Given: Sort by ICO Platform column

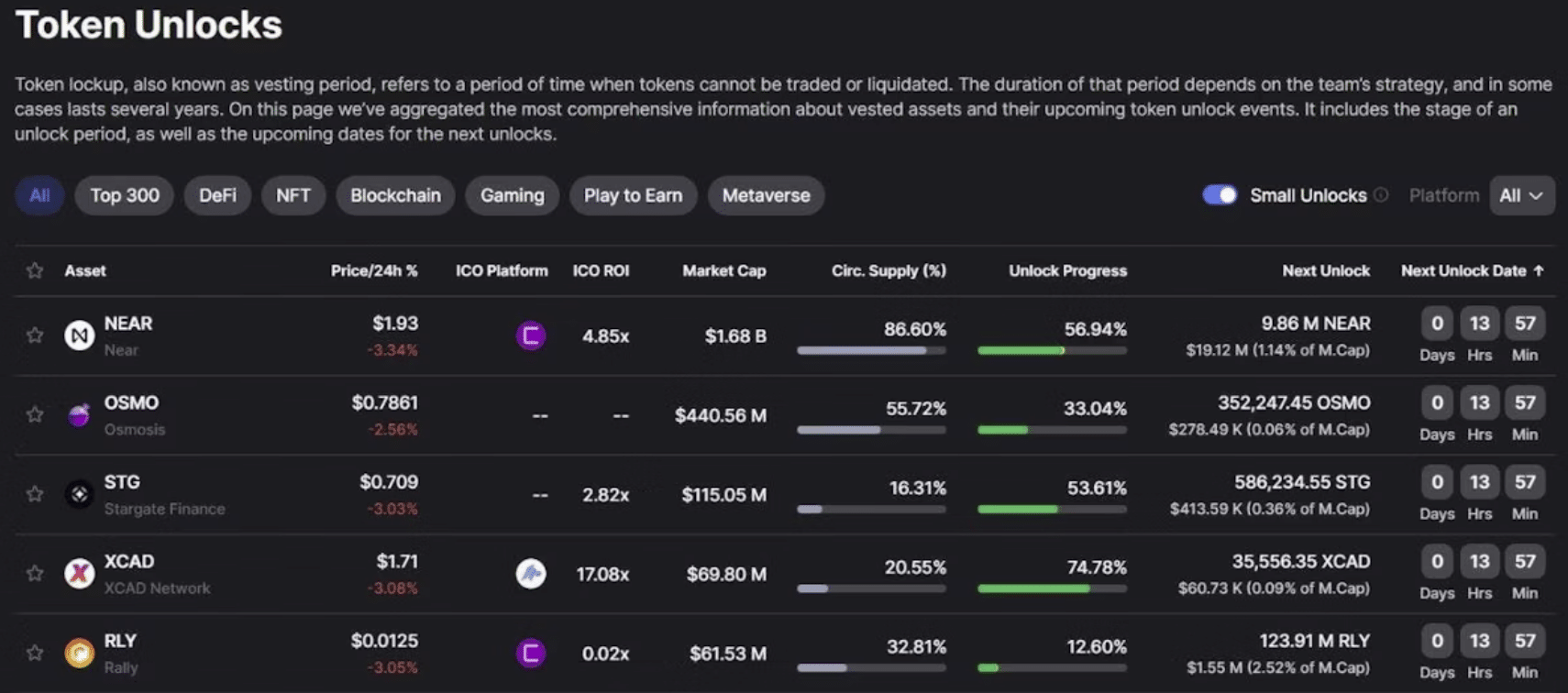Looking at the screenshot, I should 502,270.
